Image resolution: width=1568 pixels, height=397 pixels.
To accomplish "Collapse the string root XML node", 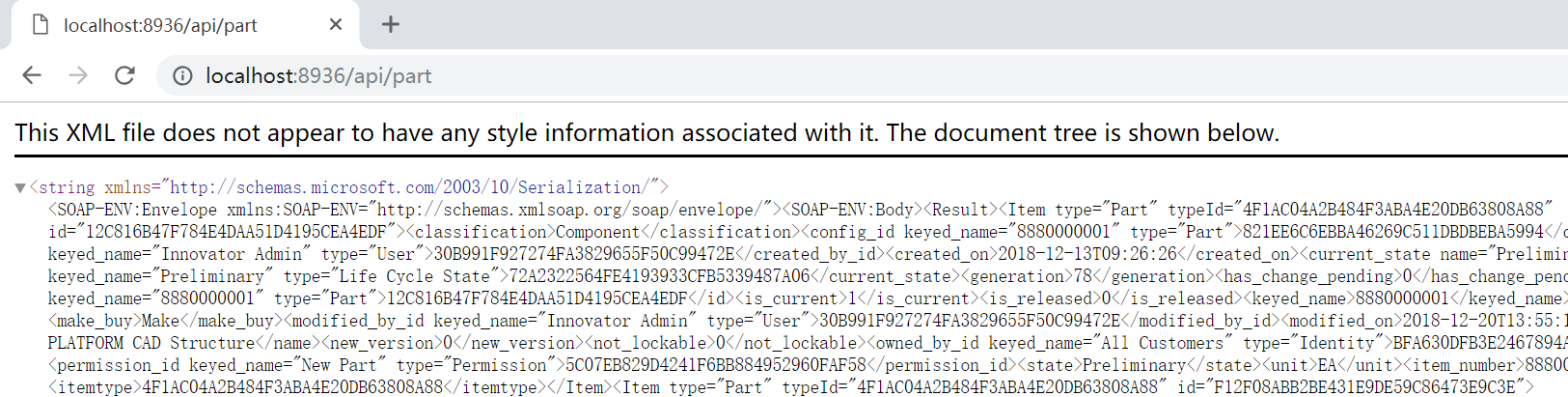I will [x=19, y=187].
